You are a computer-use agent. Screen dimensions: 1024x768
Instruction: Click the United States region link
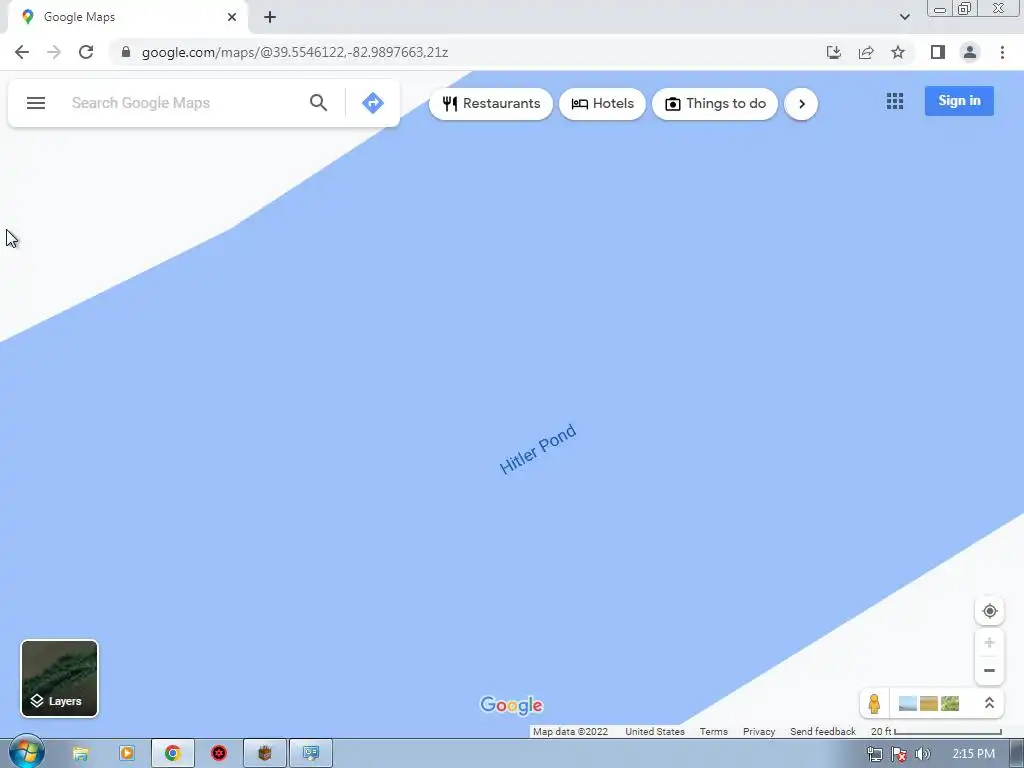(655, 731)
